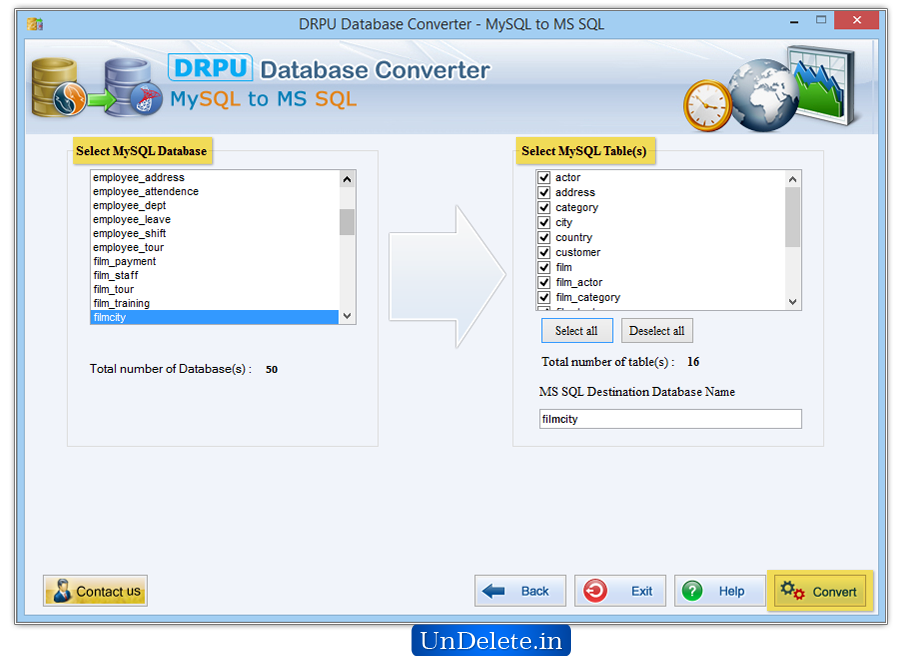The height and width of the screenshot is (658, 900).
Task: Click the MS SQL destination name field
Action: click(x=670, y=419)
